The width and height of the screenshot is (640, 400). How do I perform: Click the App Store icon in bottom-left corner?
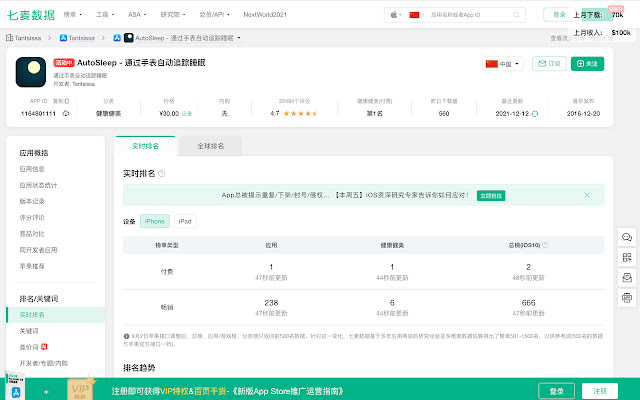click(16, 392)
